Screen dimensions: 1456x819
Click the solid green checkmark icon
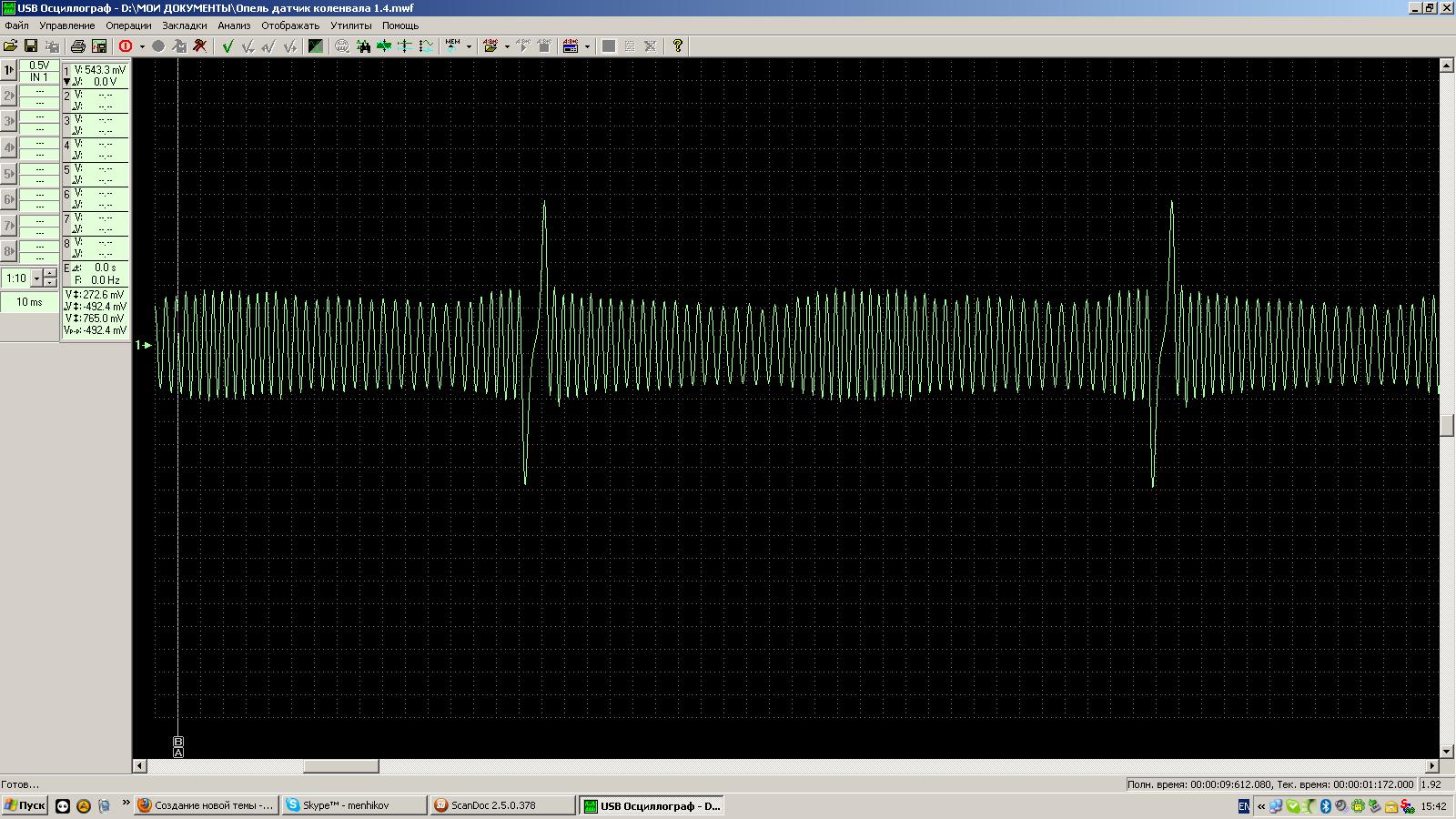(x=227, y=45)
